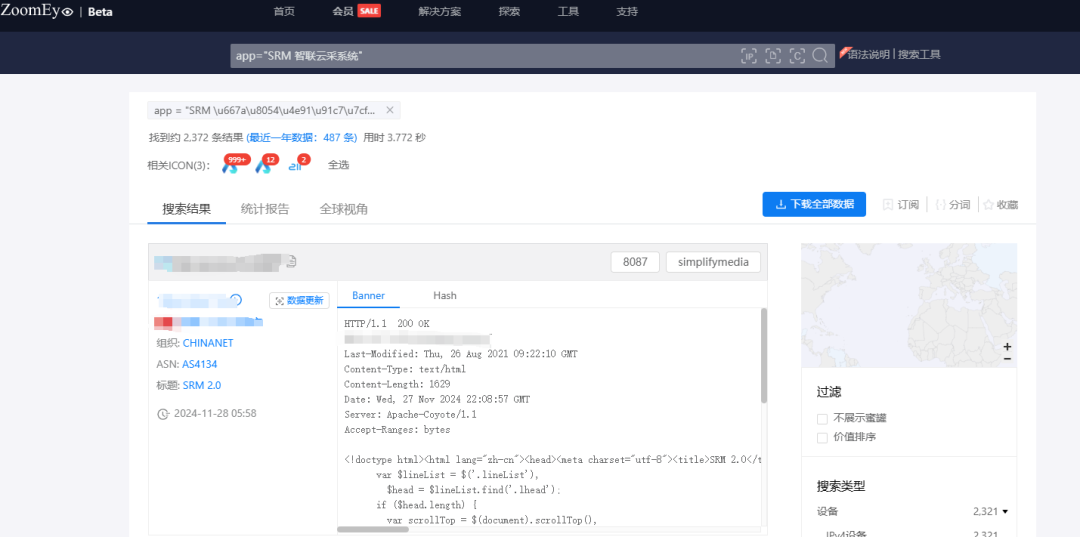
Task: Open the ZoomEye logo homepage
Action: [x=37, y=11]
